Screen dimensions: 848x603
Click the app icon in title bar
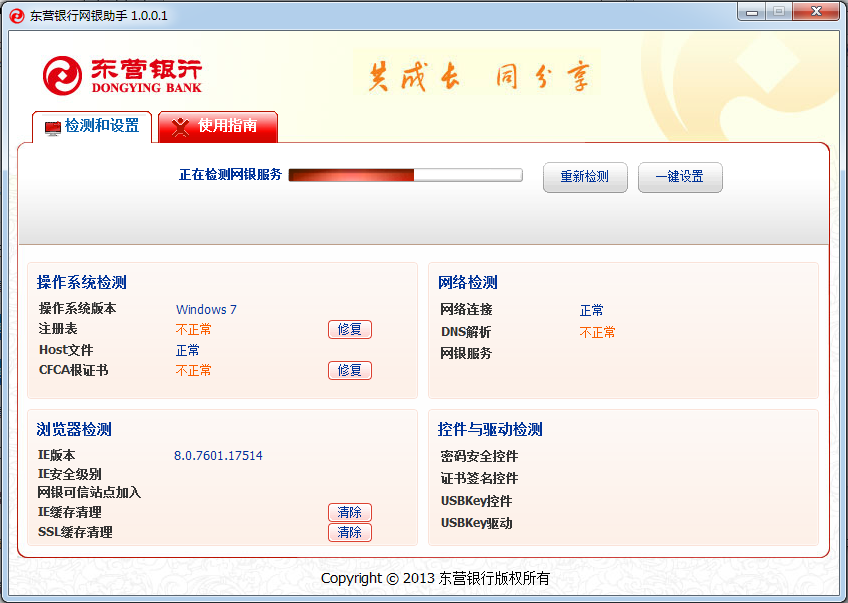coord(17,16)
